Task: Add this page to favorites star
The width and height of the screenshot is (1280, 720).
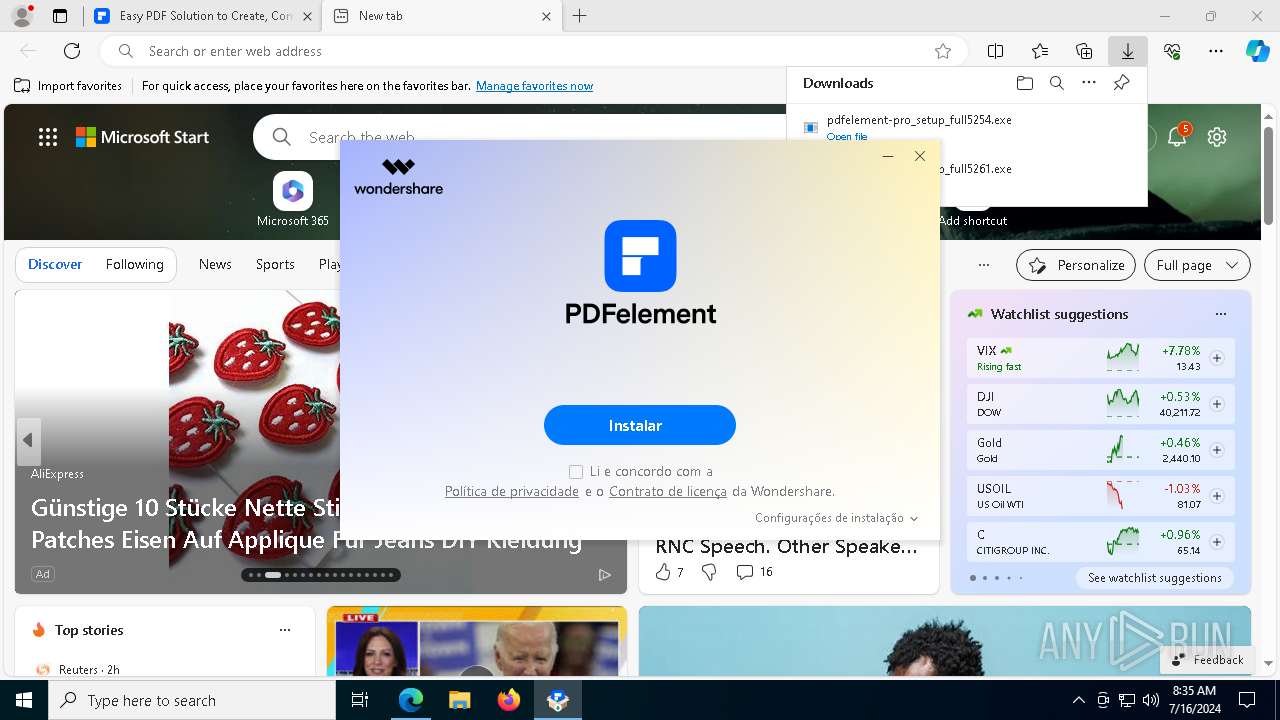Action: pyautogui.click(x=943, y=51)
